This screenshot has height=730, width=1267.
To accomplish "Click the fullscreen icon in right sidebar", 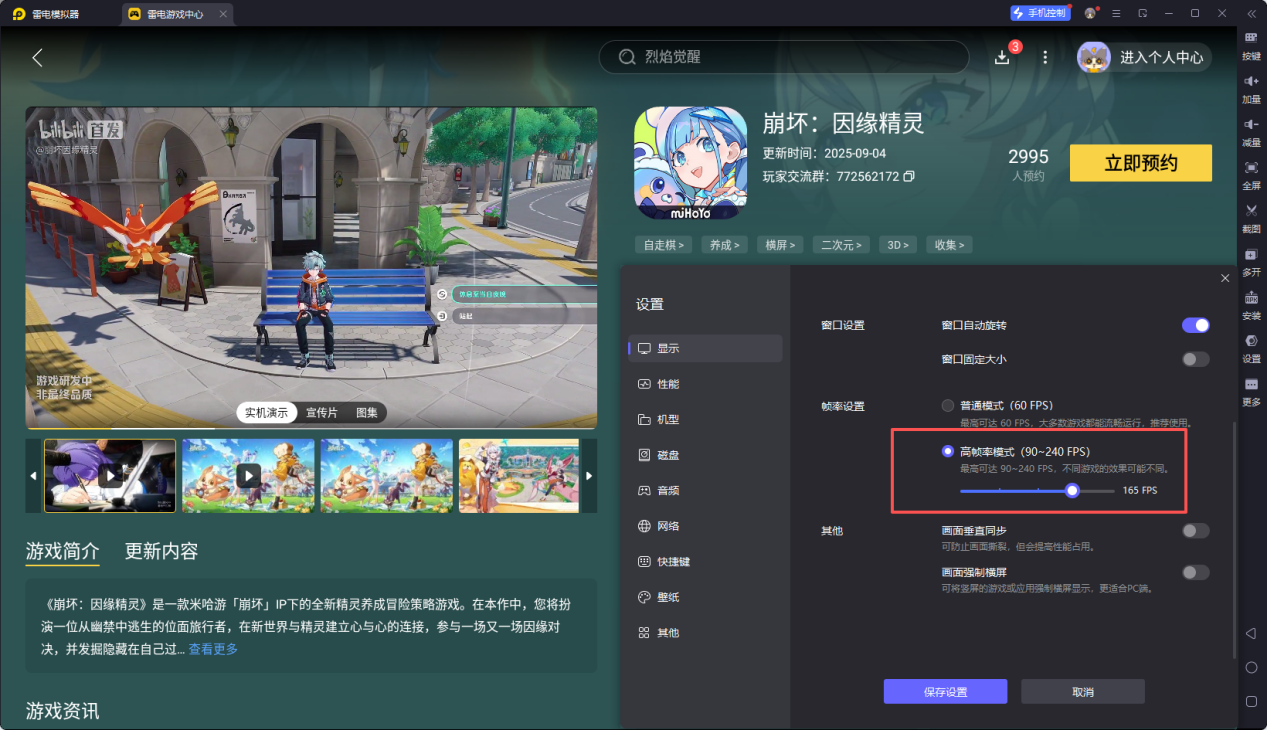I will [1251, 168].
